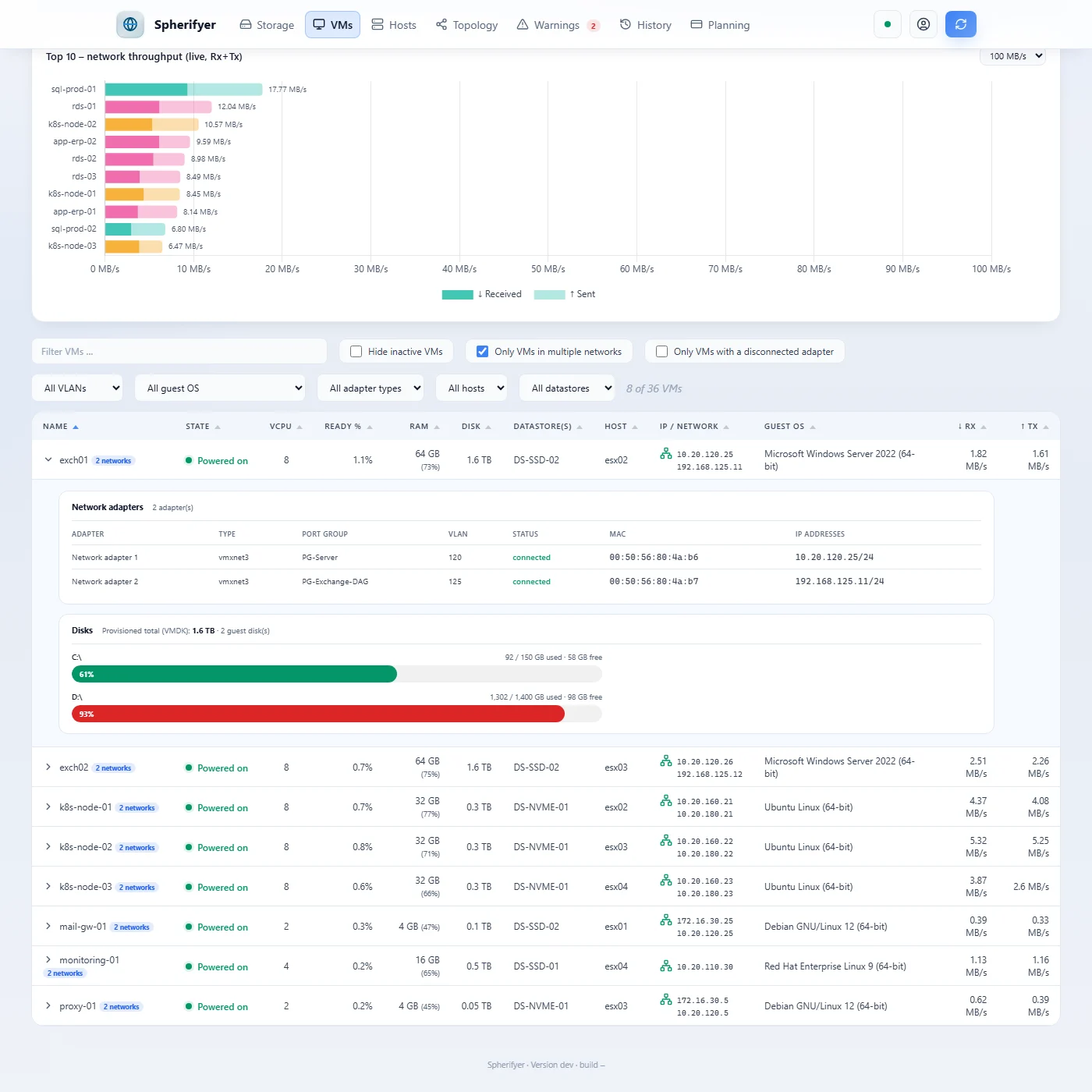Click the sql-prod-01 throughput bar
The width and height of the screenshot is (1092, 1092).
[184, 90]
